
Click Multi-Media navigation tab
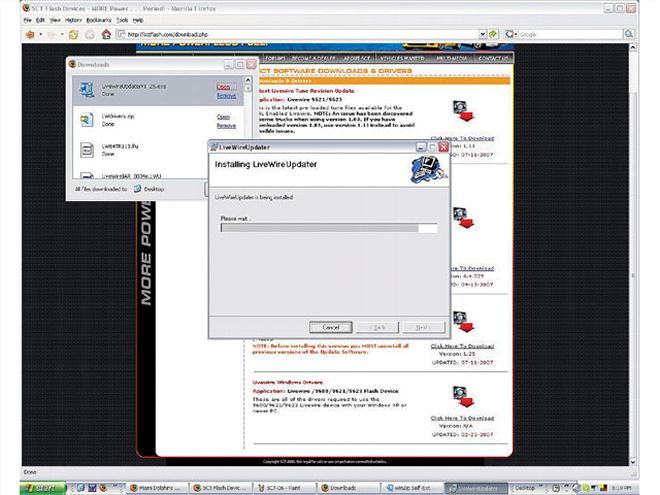451,58
